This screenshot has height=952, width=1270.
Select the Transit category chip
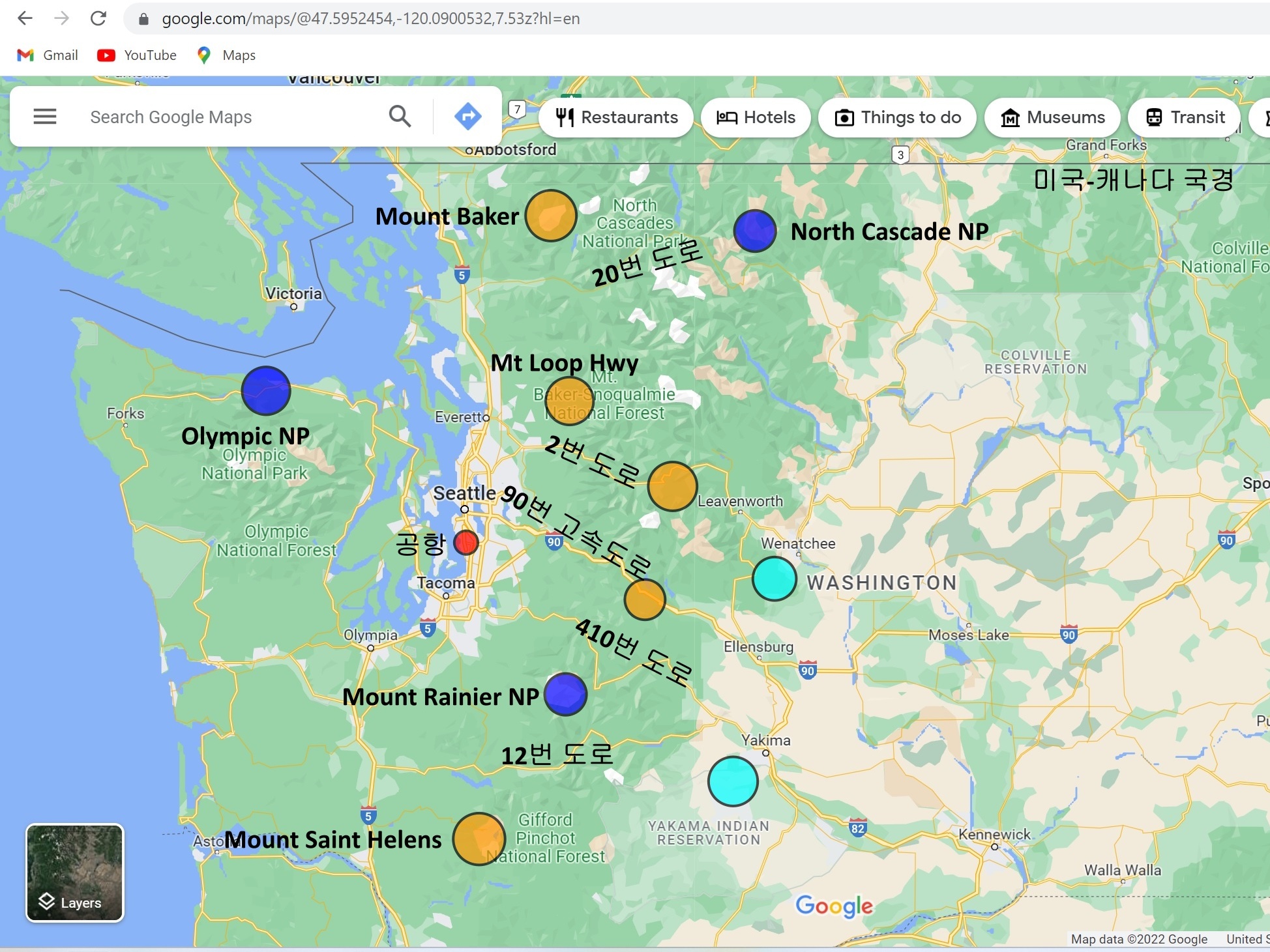click(x=1185, y=117)
